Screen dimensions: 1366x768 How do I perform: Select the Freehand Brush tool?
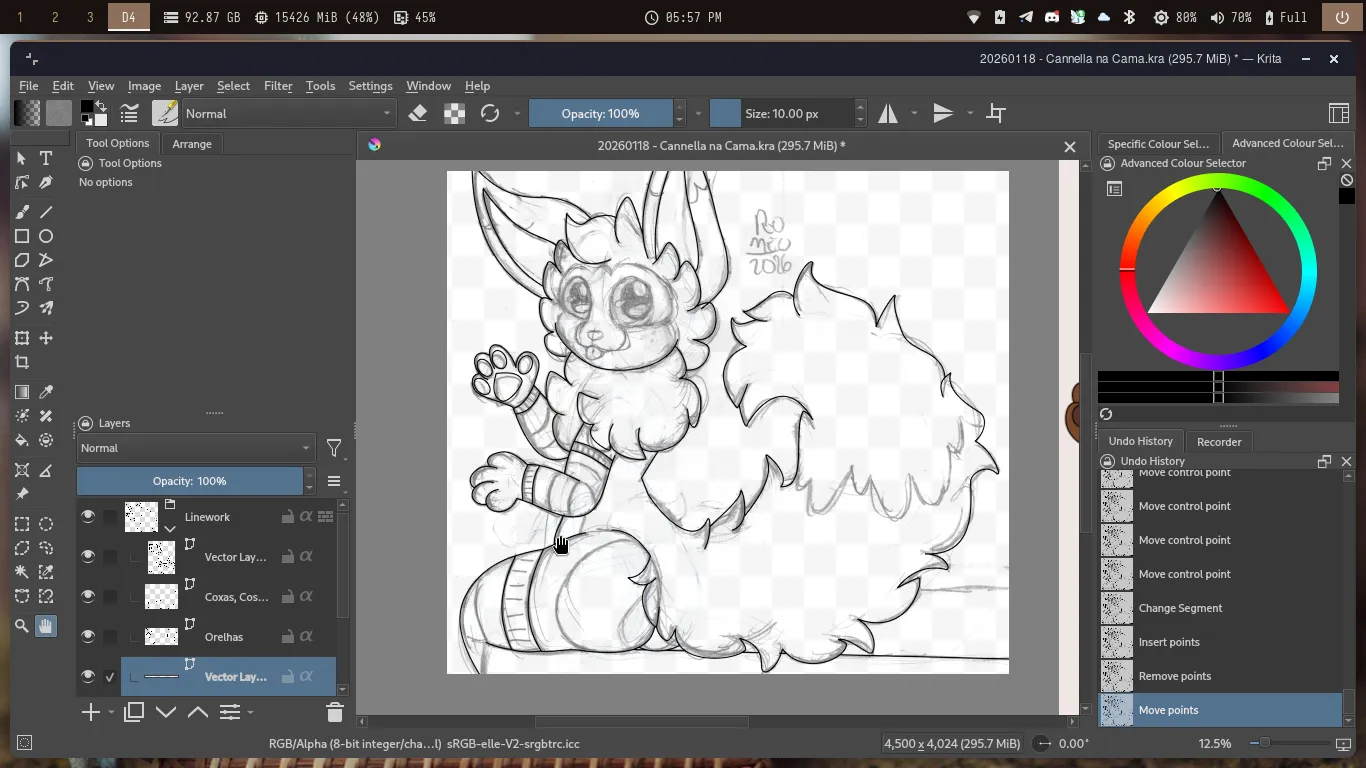[x=22, y=212]
